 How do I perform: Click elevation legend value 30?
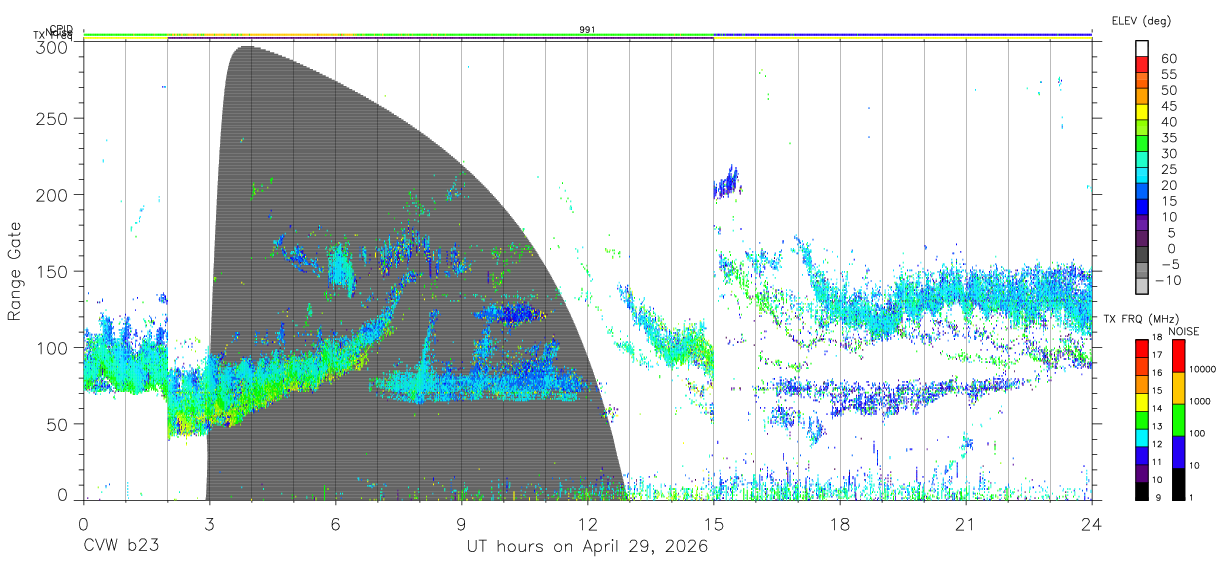pos(1168,153)
